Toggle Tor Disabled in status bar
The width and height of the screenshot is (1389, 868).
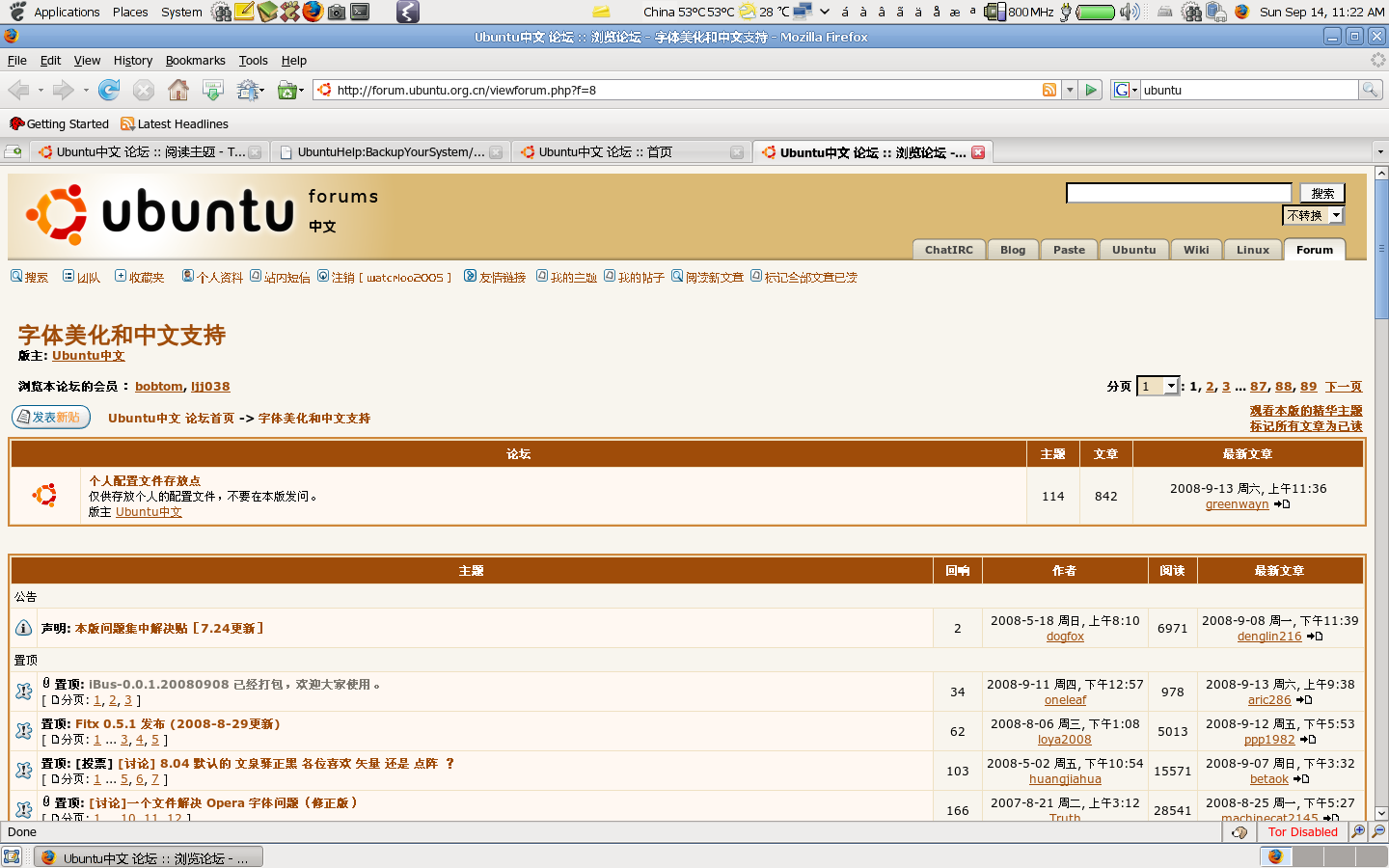pos(1302,831)
